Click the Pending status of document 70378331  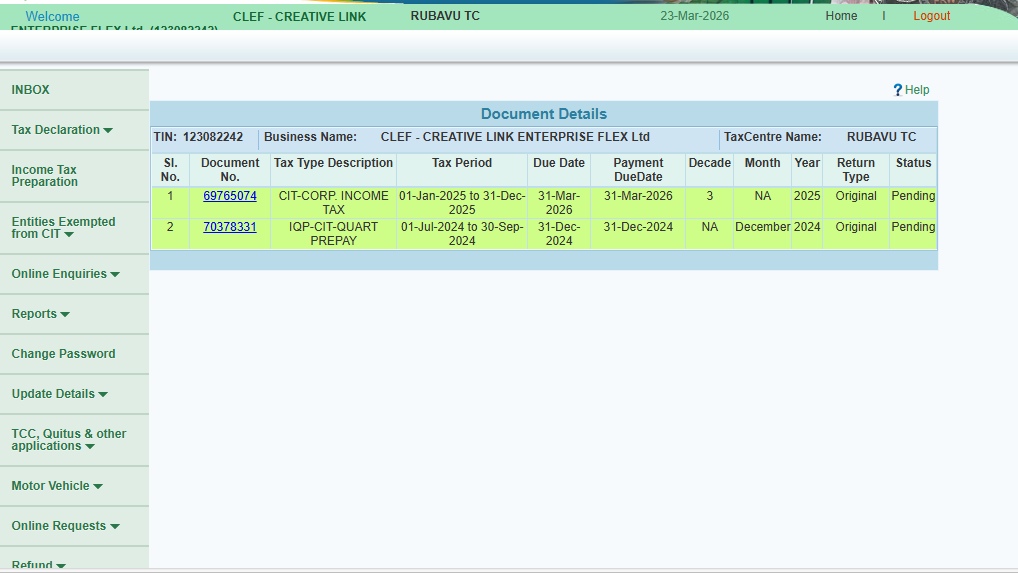(x=913, y=227)
